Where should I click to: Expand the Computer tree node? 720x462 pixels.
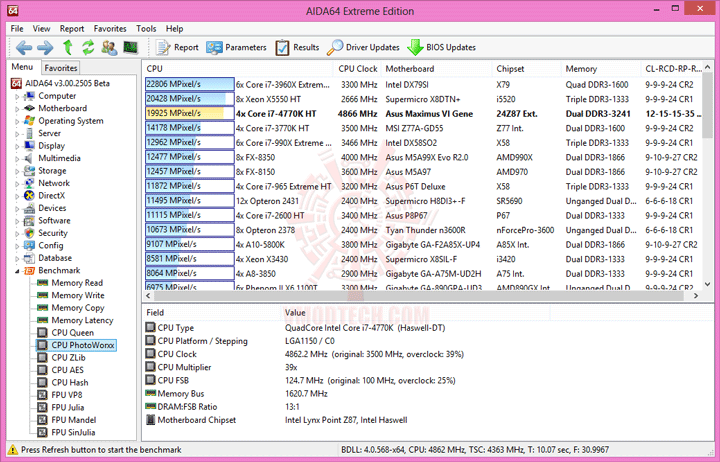pyautogui.click(x=17, y=96)
